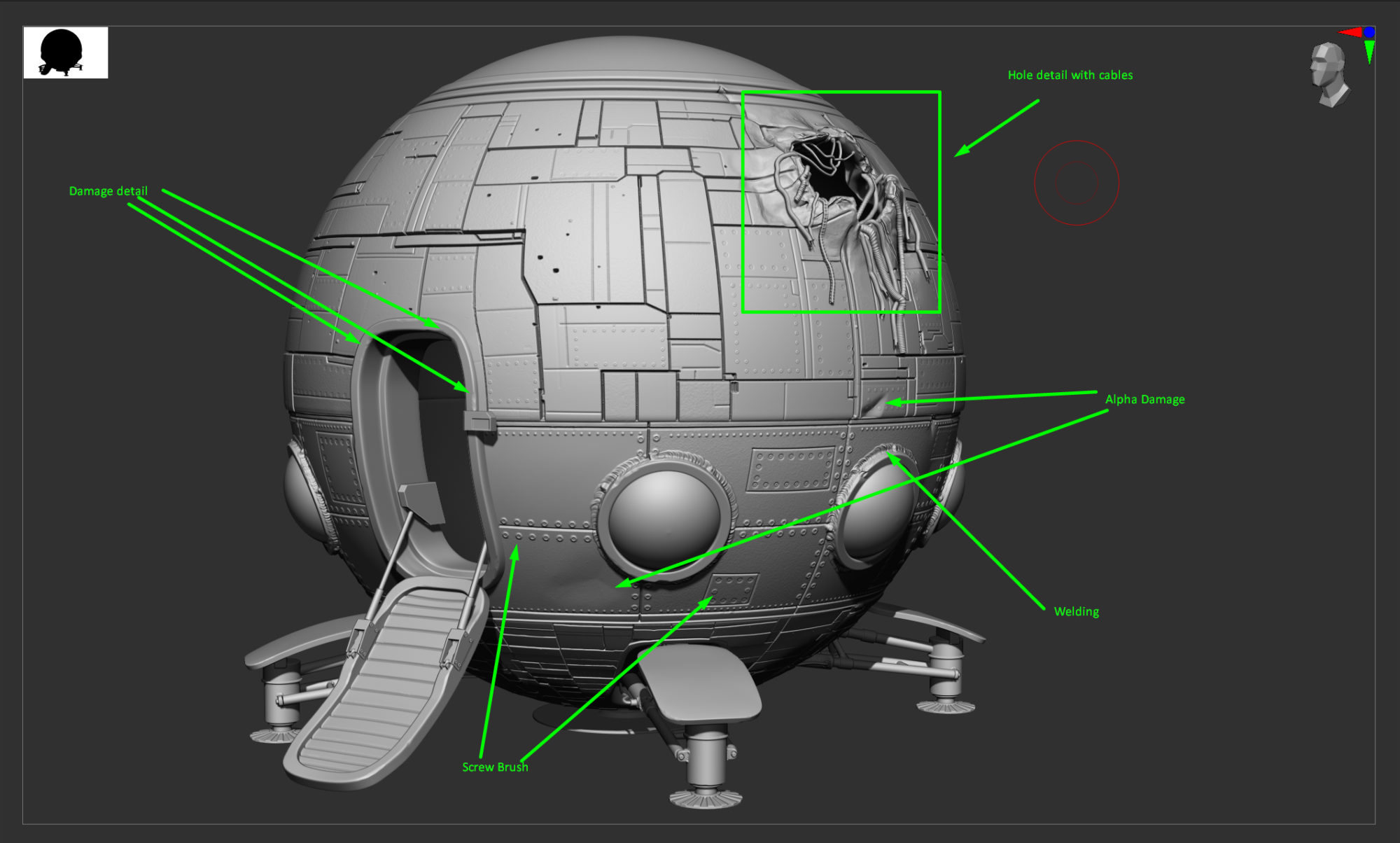
Task: Click the door hinge block on frame
Action: 479,420
